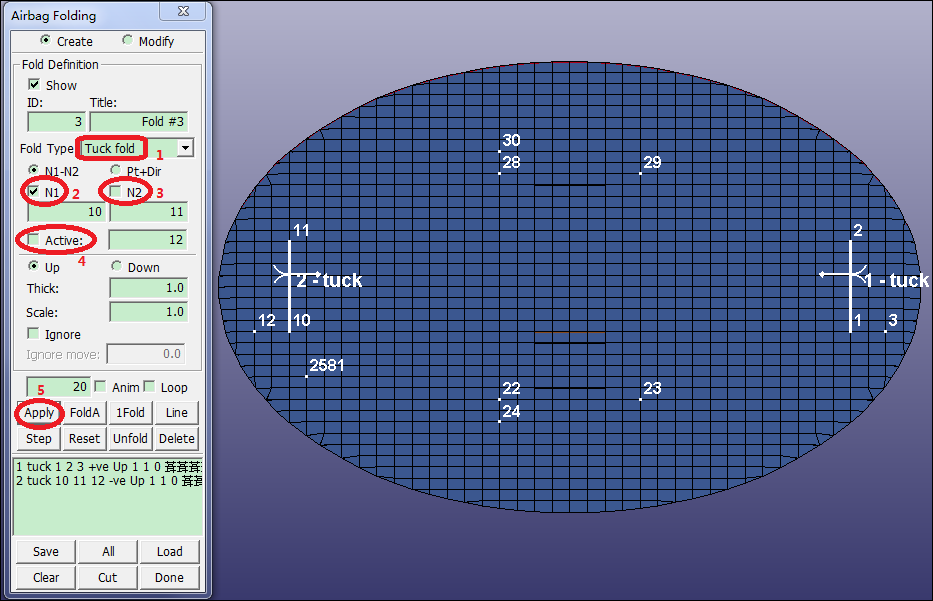Select the Modify radio button

[127, 41]
